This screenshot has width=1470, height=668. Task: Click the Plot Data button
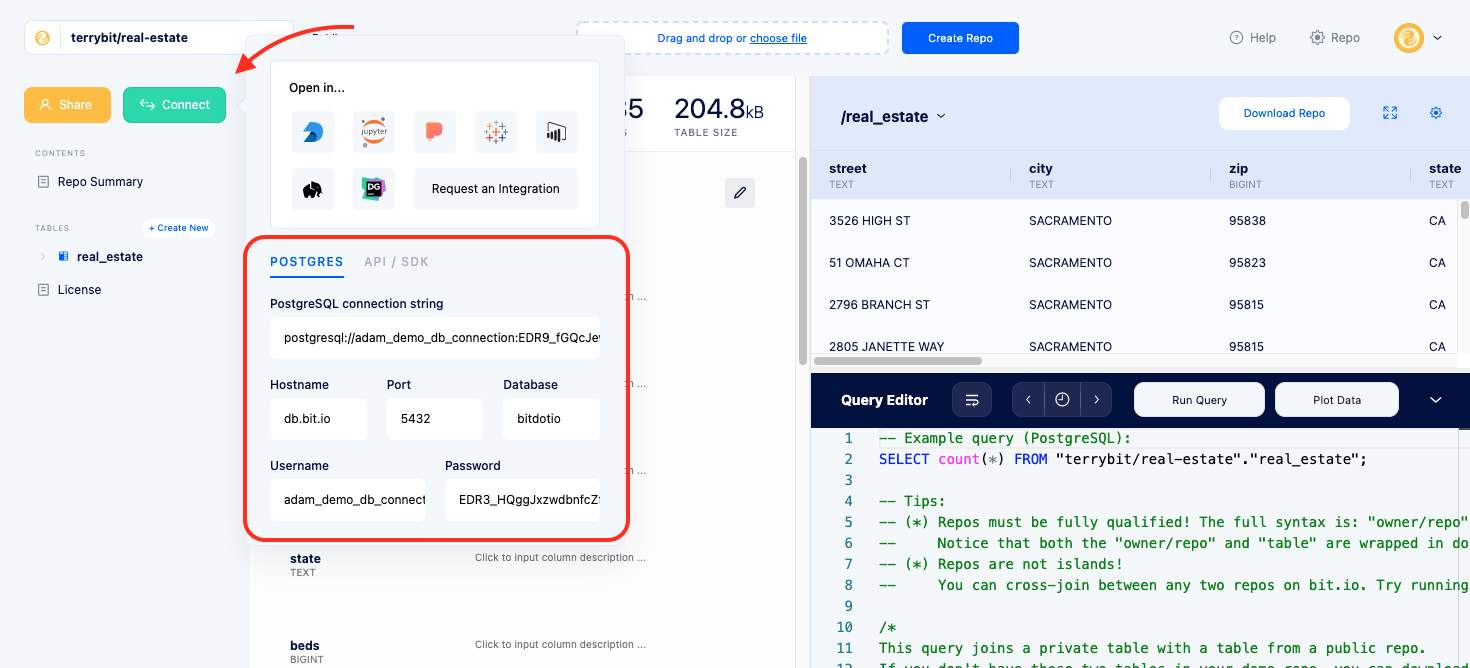coord(1337,400)
